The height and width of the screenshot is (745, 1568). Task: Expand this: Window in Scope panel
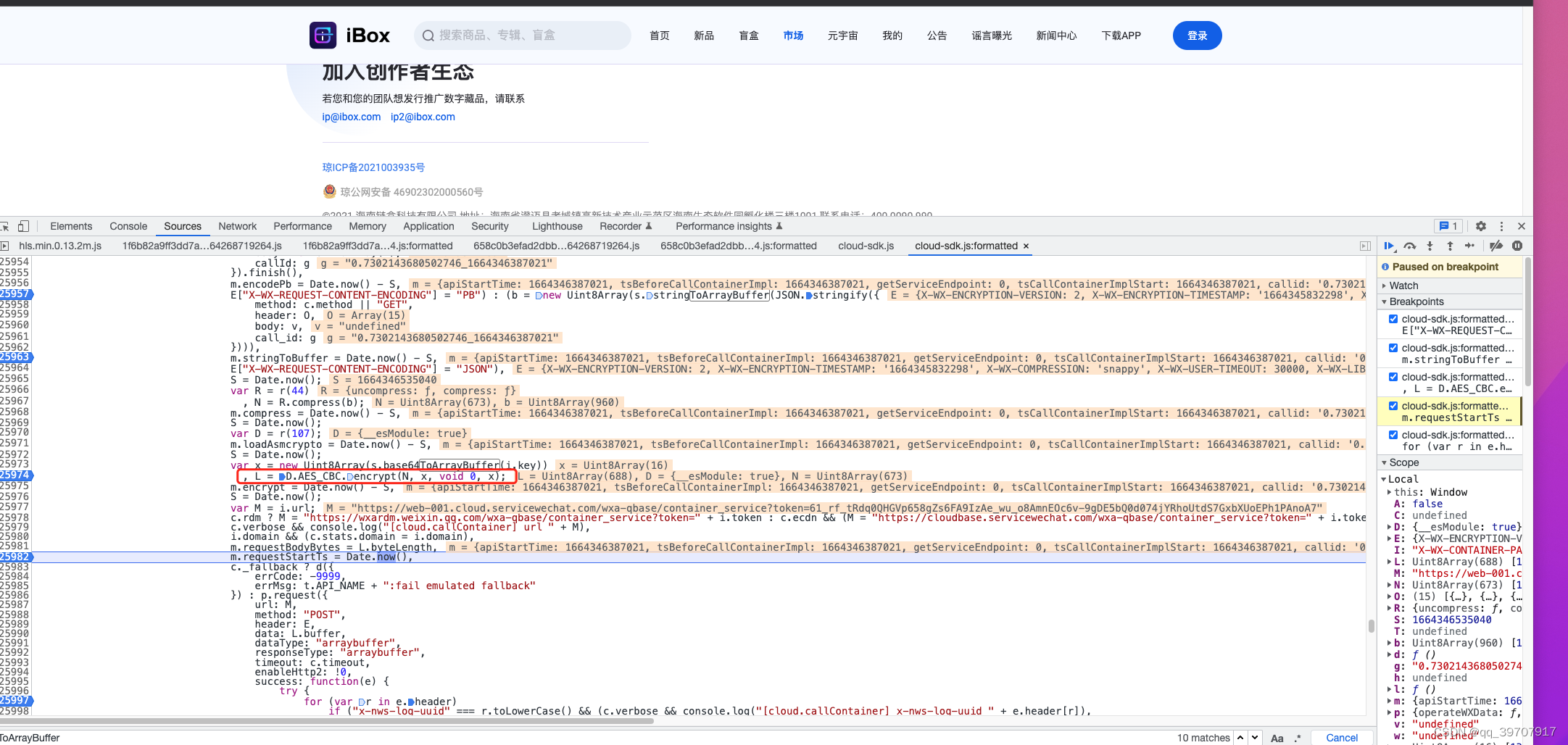(x=1389, y=492)
